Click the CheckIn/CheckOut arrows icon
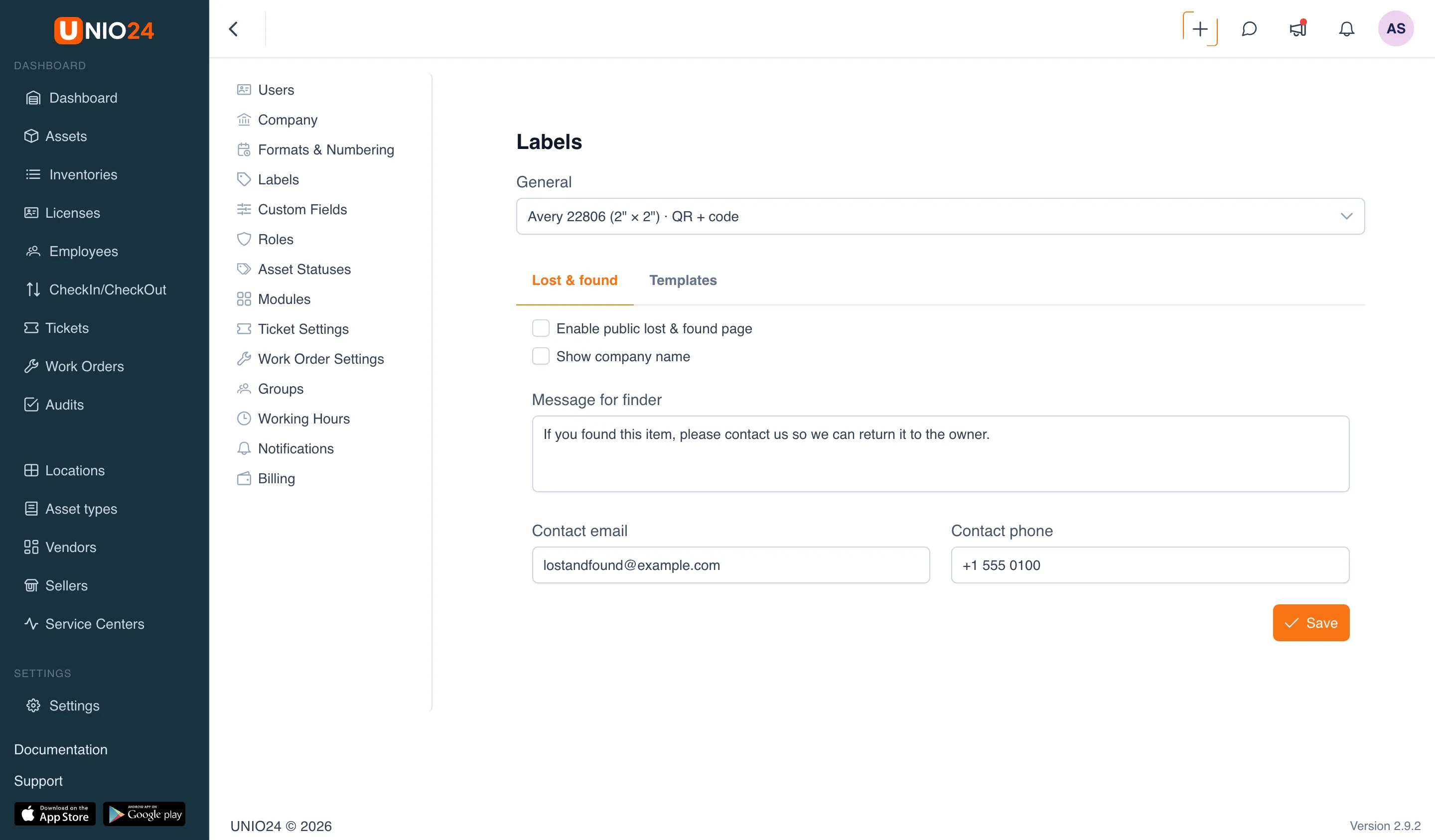 (33, 289)
